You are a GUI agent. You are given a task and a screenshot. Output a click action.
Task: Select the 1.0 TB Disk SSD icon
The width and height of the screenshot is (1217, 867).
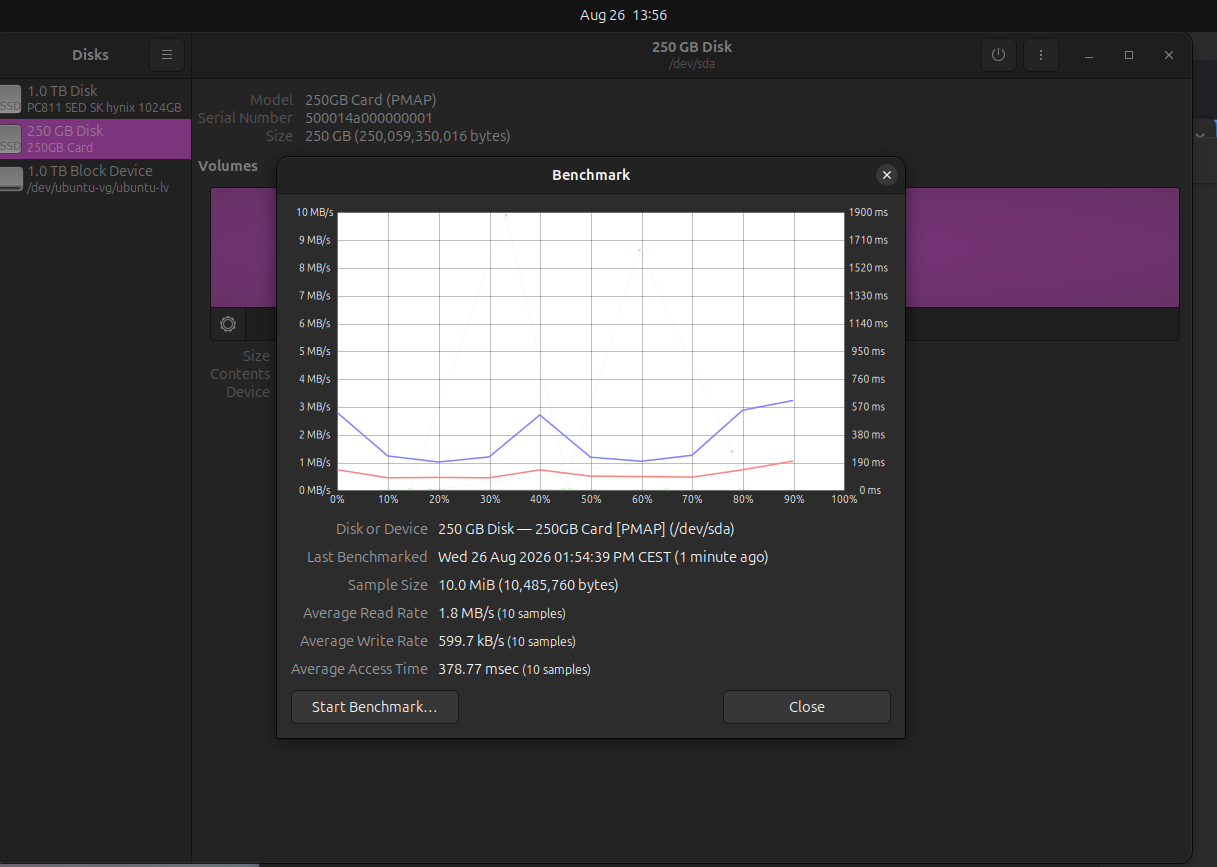click(9, 98)
